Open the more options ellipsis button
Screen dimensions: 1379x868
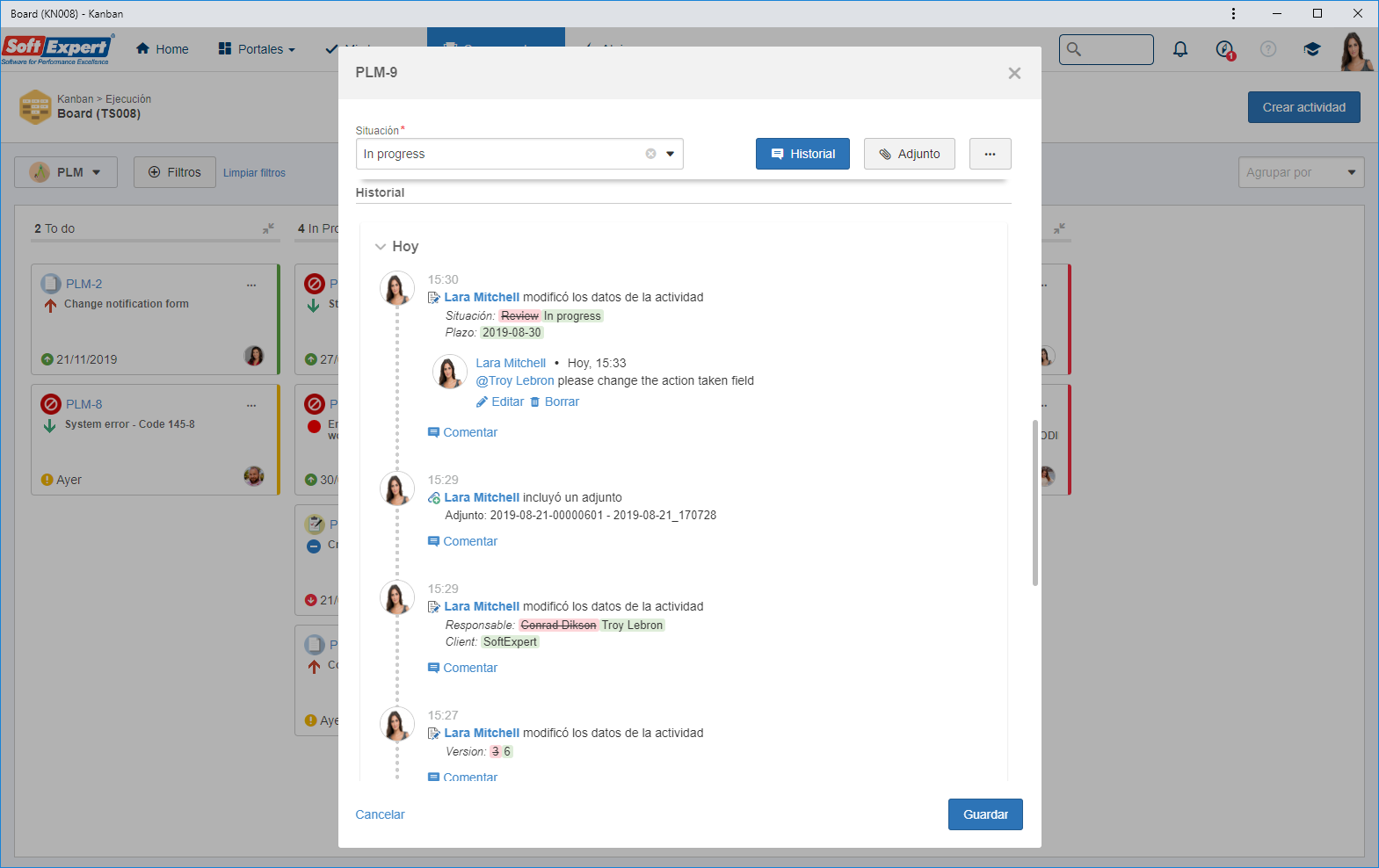tap(990, 154)
